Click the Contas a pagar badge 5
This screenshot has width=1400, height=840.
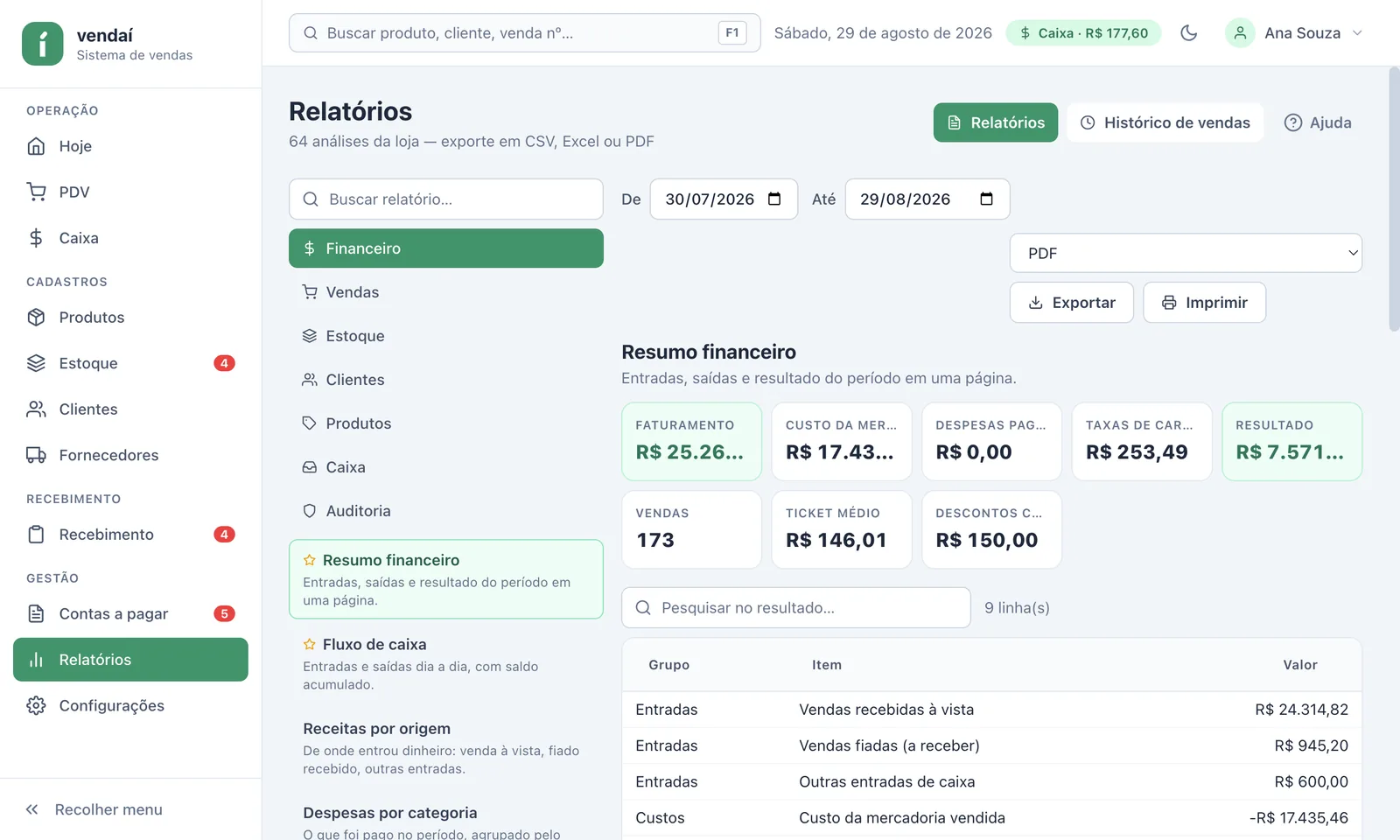click(x=224, y=614)
